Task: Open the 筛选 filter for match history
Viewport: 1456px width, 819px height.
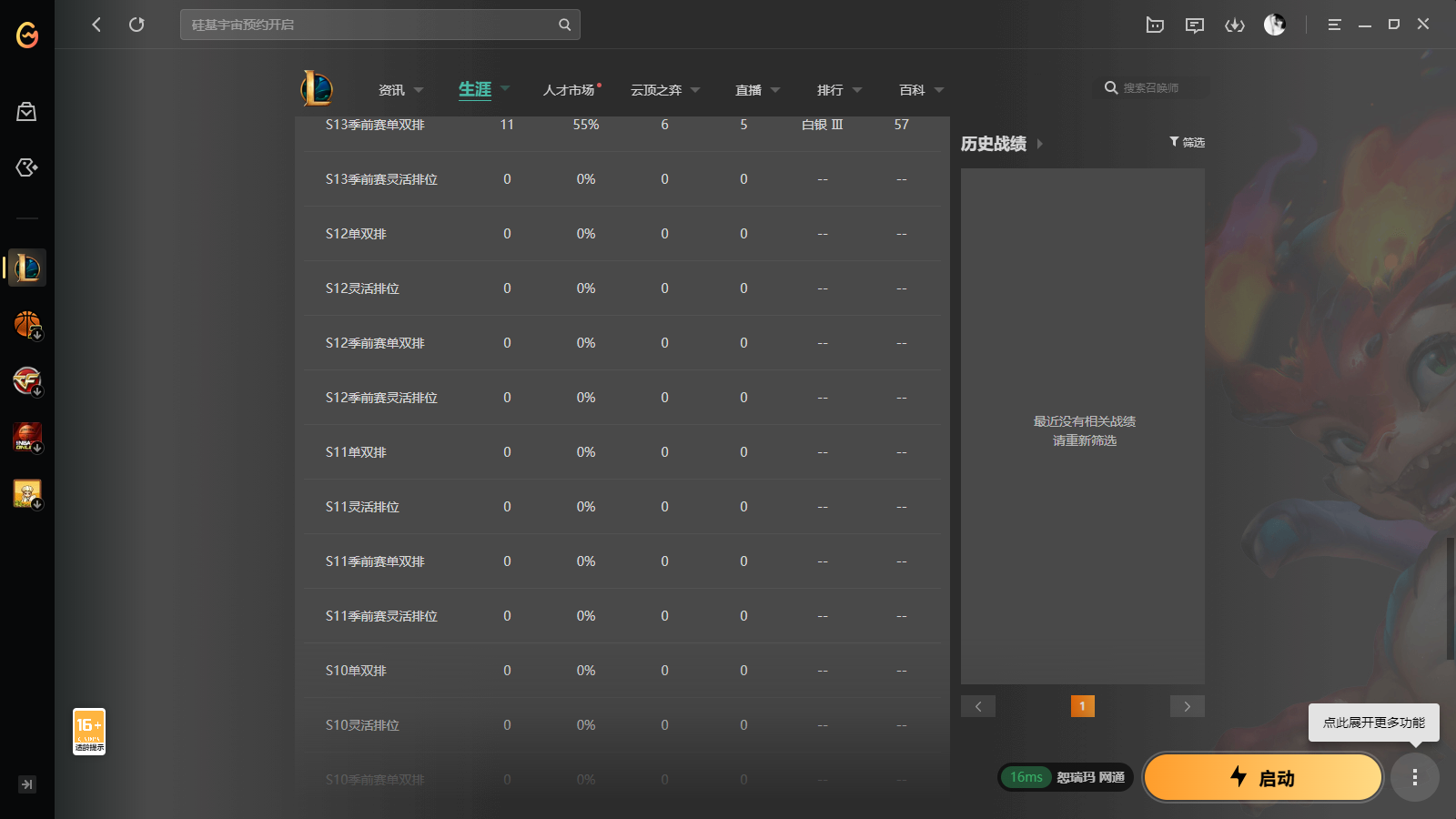Action: 1187,142
